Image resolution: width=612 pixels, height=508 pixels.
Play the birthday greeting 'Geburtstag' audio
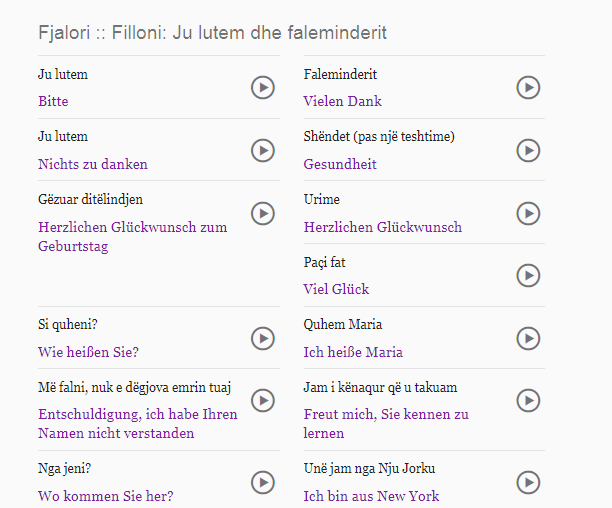click(x=263, y=213)
